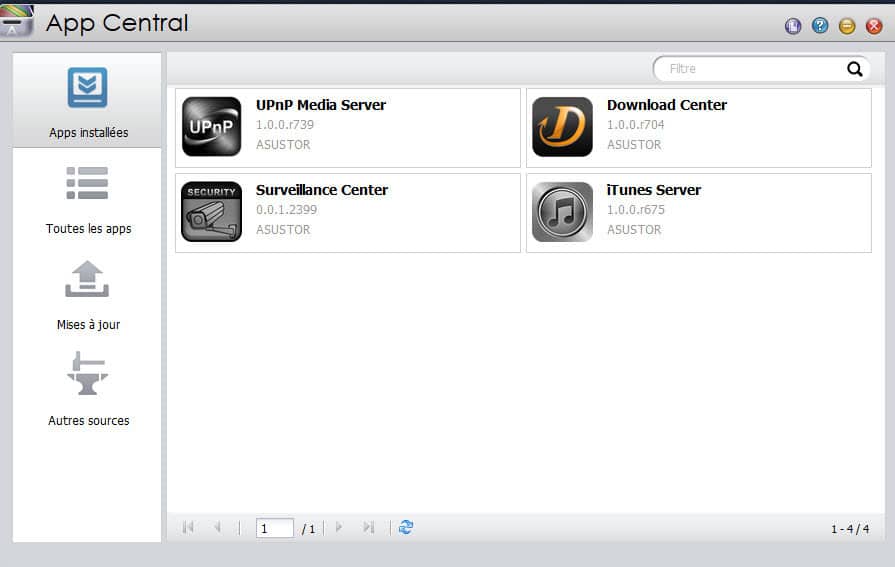Select version text 1.0.0.r704

coord(635,124)
